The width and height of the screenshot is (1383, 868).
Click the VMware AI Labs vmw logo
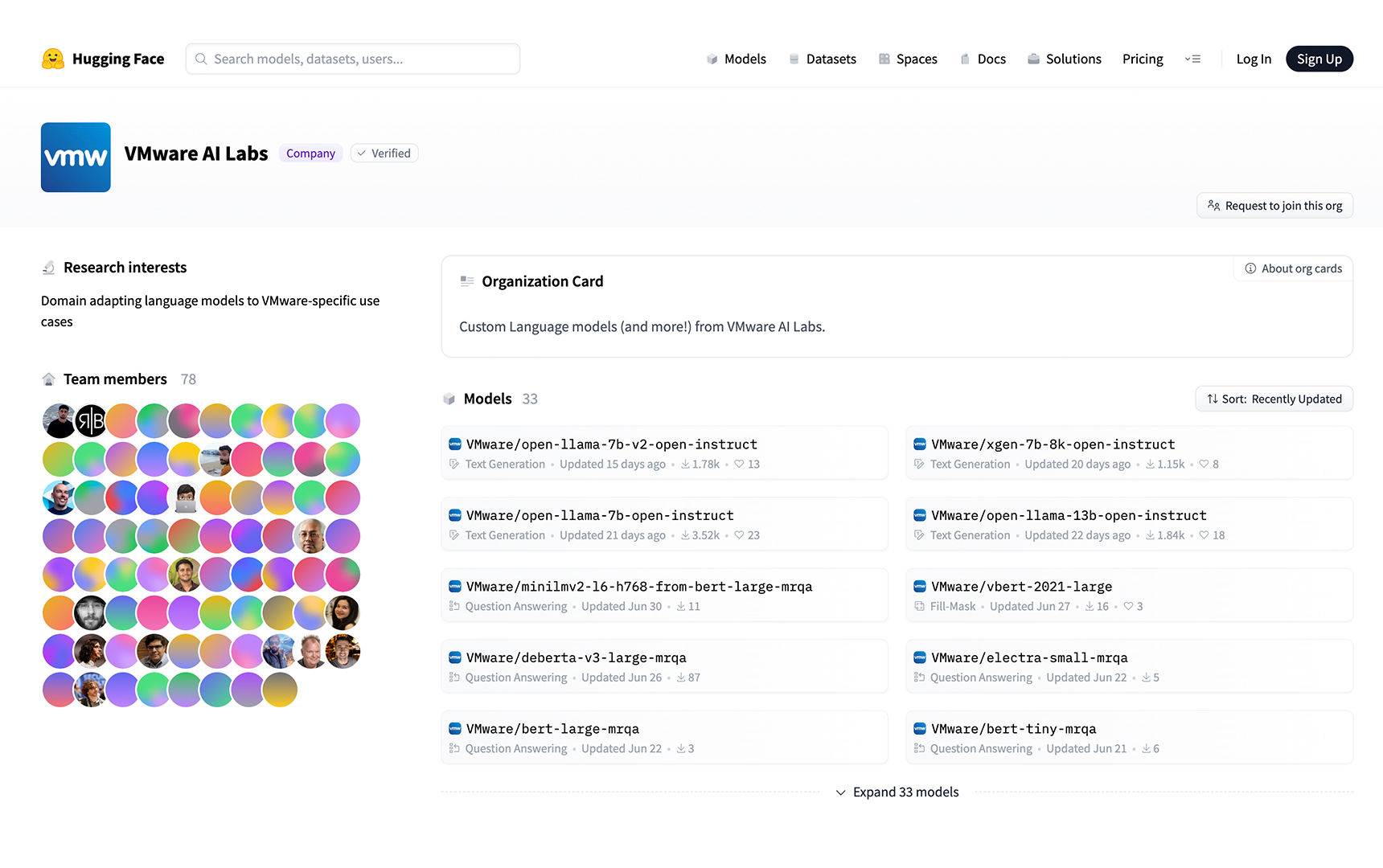point(76,157)
